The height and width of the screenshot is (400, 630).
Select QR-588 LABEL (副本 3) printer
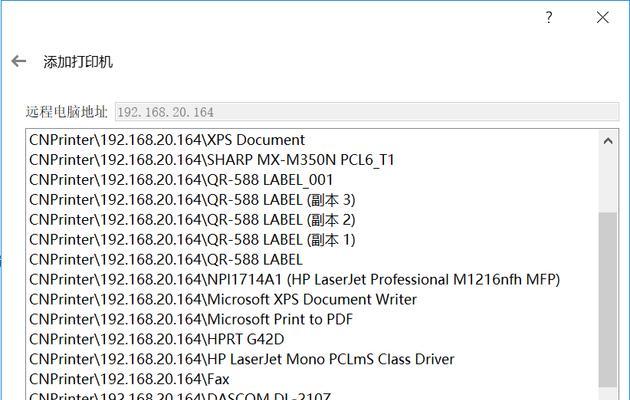(192, 200)
